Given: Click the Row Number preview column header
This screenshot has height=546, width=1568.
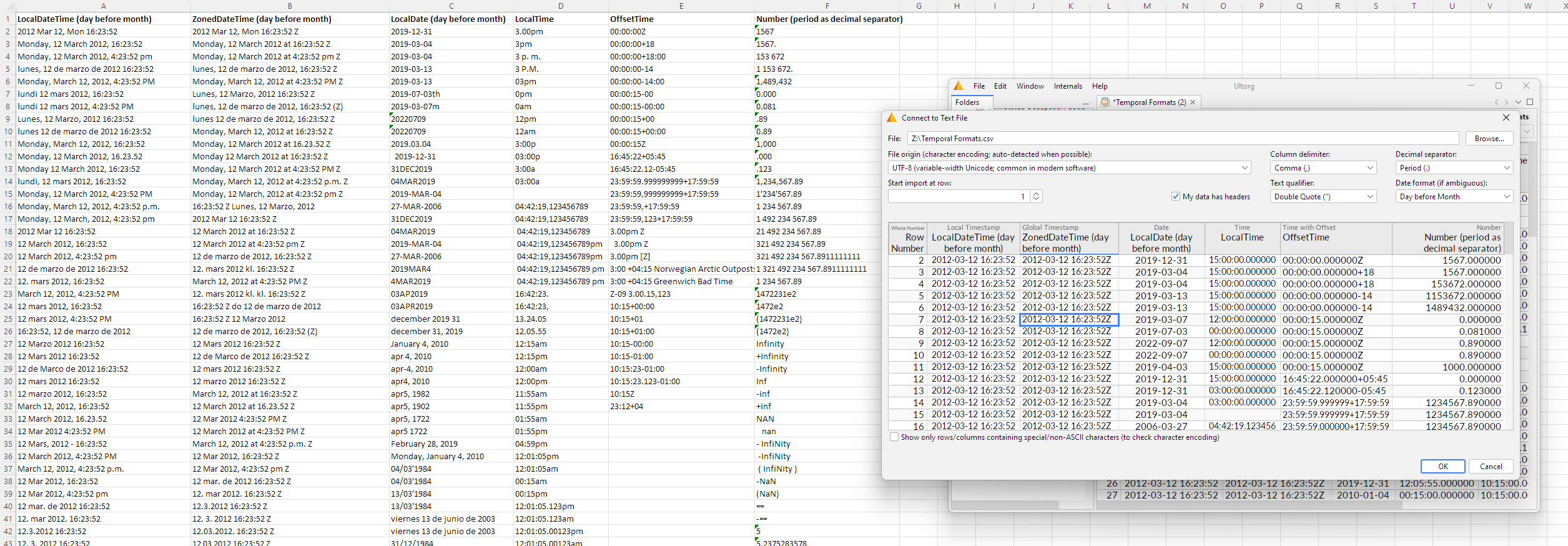Looking at the screenshot, I should pyautogui.click(x=908, y=239).
